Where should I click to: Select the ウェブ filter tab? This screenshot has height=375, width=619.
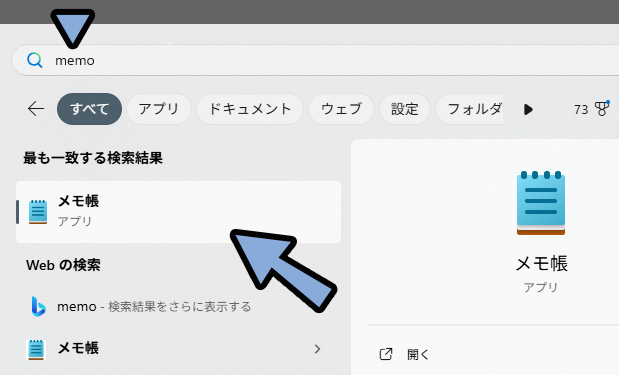(341, 109)
